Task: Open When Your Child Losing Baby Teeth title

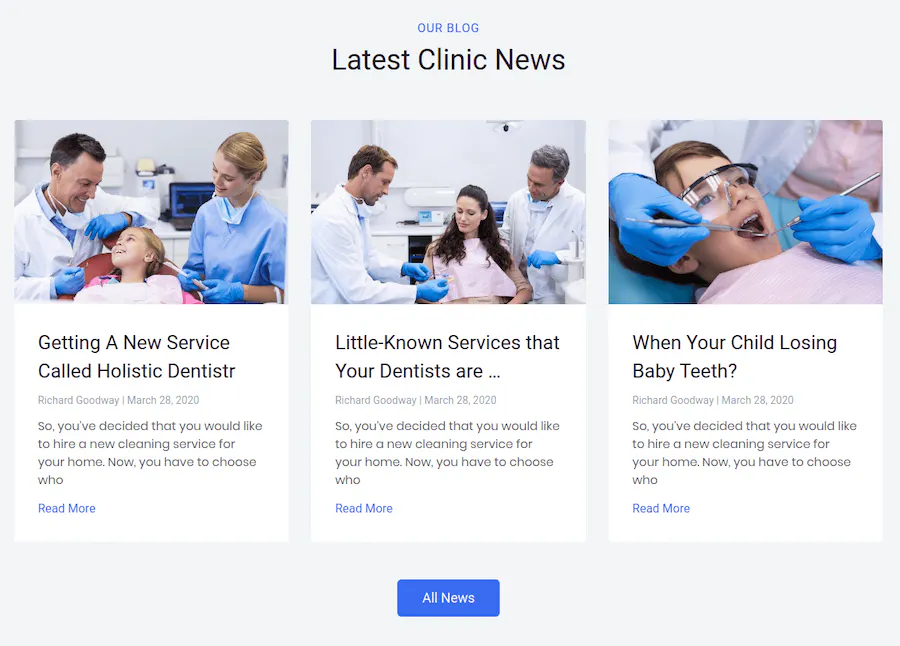Action: [734, 357]
